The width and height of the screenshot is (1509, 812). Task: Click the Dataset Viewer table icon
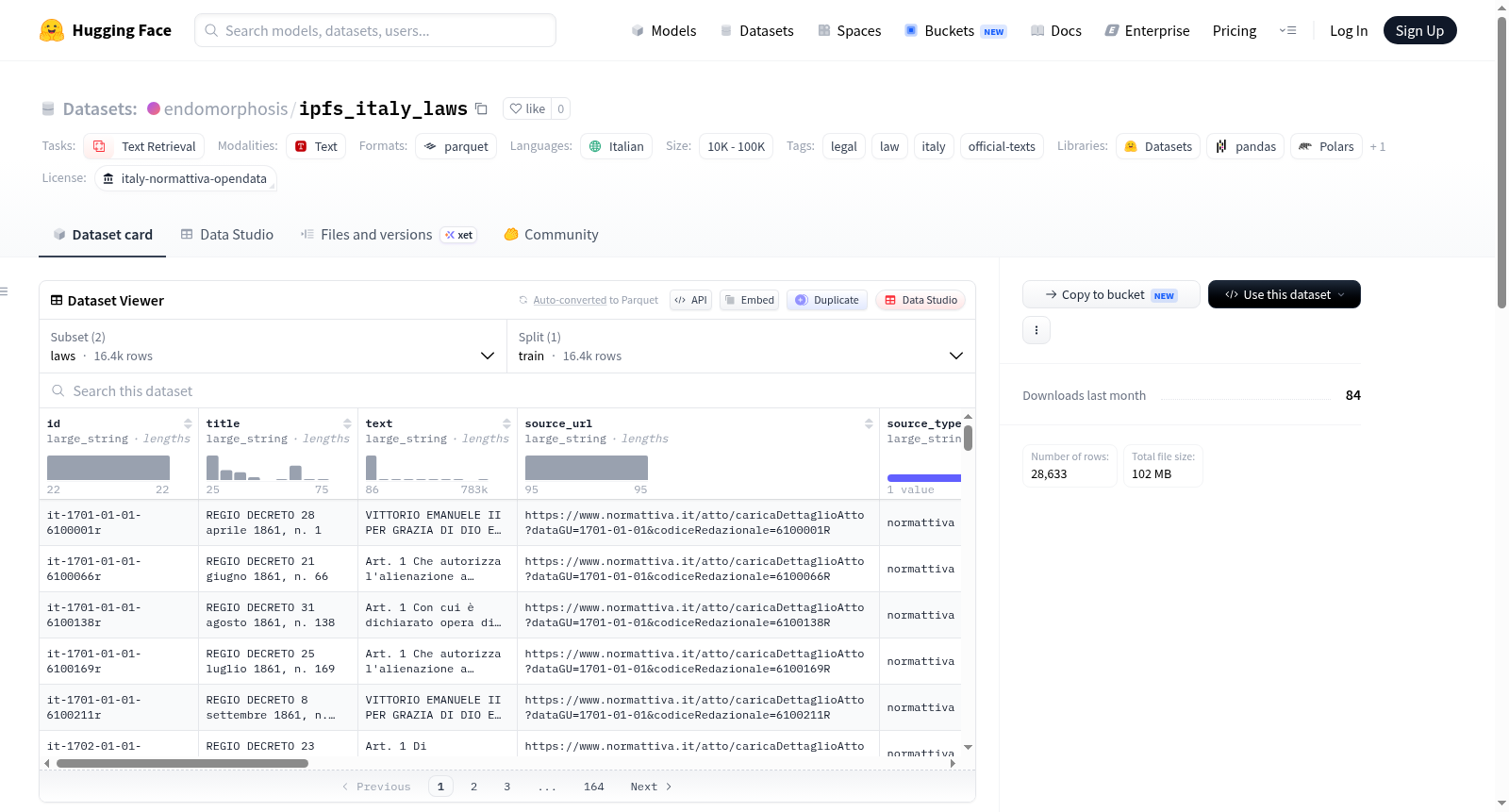point(57,300)
